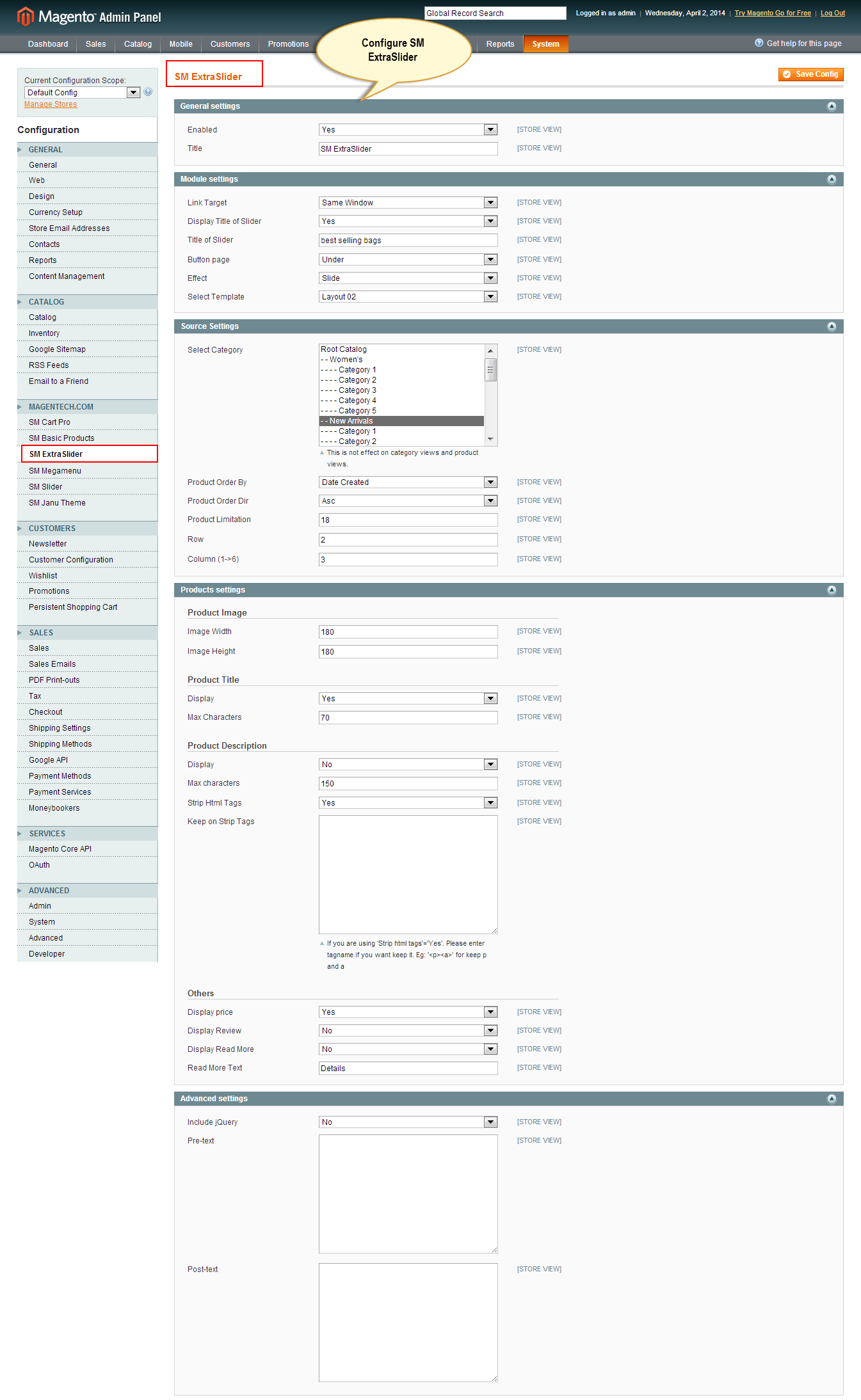This screenshot has width=861, height=1400.
Task: Open the Display Title of Slider dropdown
Action: [x=408, y=221]
